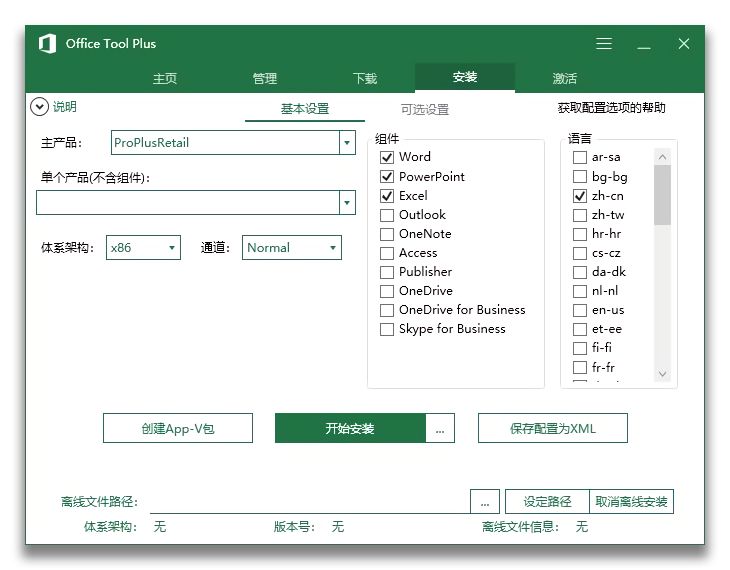The image size is (730, 570).
Task: Open the 单个产品 dropdown arrow
Action: pos(347,203)
